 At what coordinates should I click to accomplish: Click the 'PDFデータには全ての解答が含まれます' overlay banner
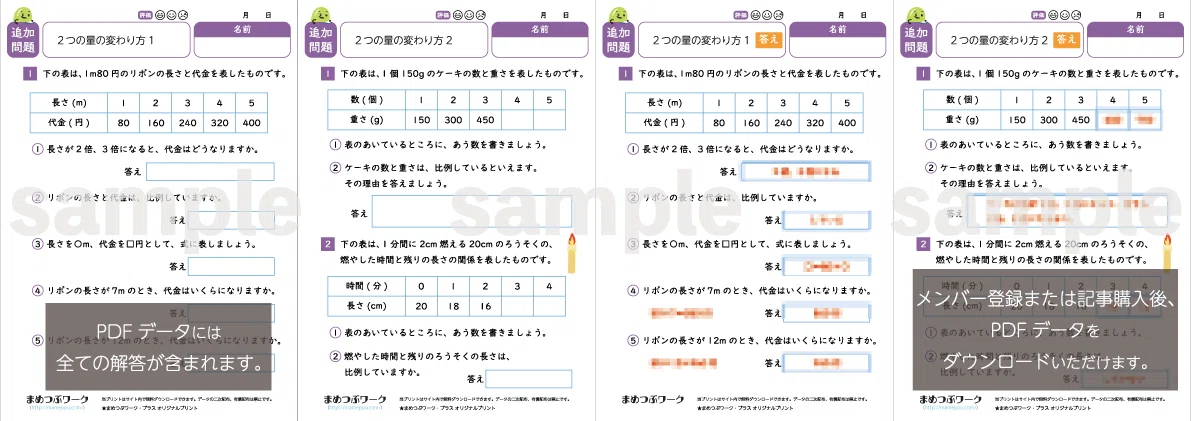[x=159, y=347]
